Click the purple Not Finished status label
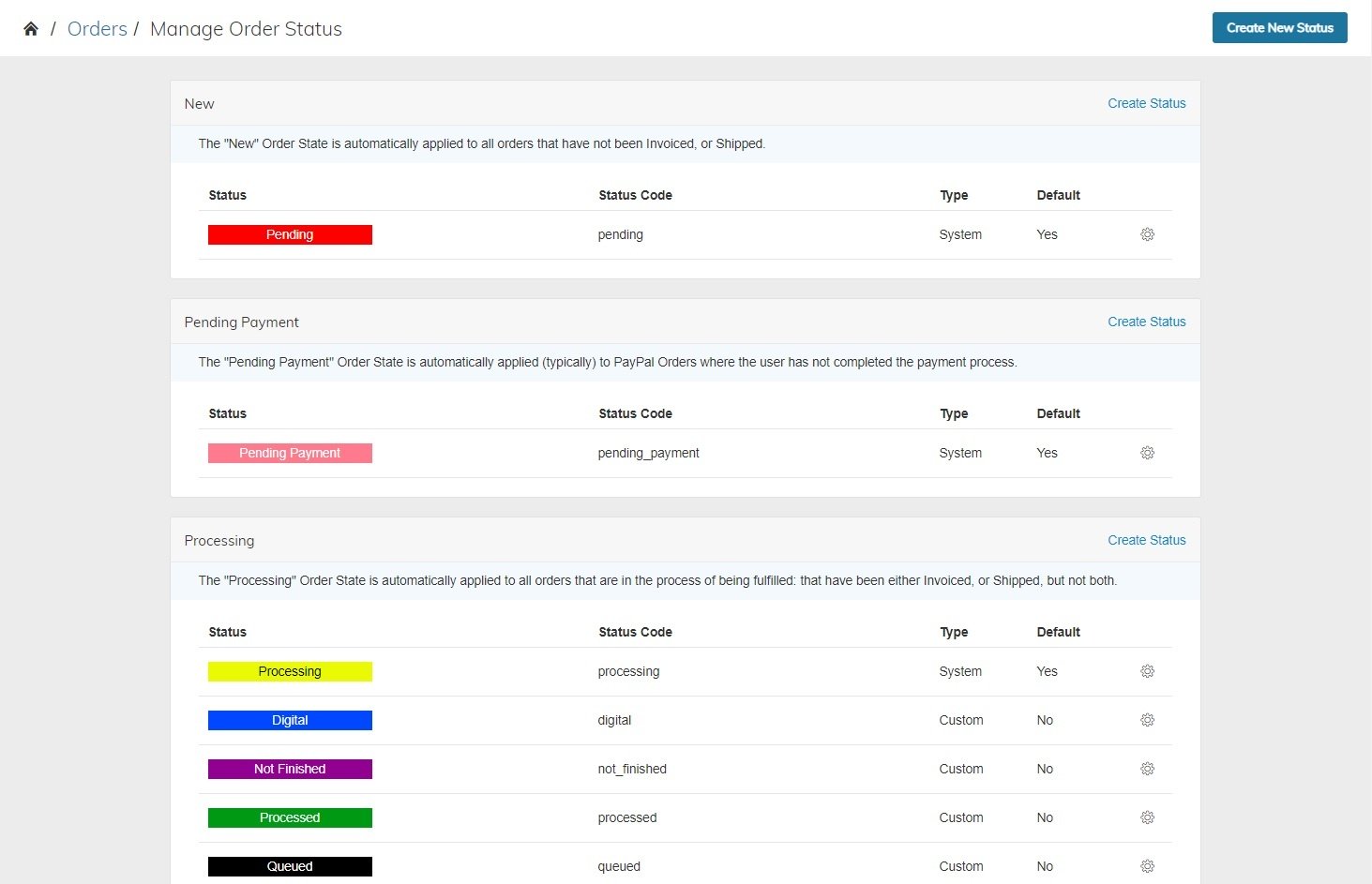 pos(290,769)
